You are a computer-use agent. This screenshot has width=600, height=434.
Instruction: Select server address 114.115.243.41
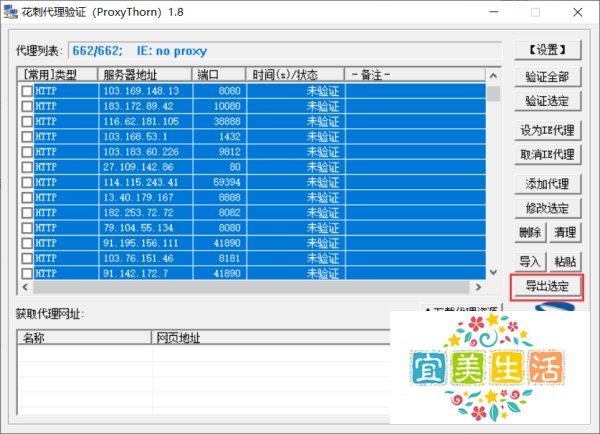click(x=141, y=182)
